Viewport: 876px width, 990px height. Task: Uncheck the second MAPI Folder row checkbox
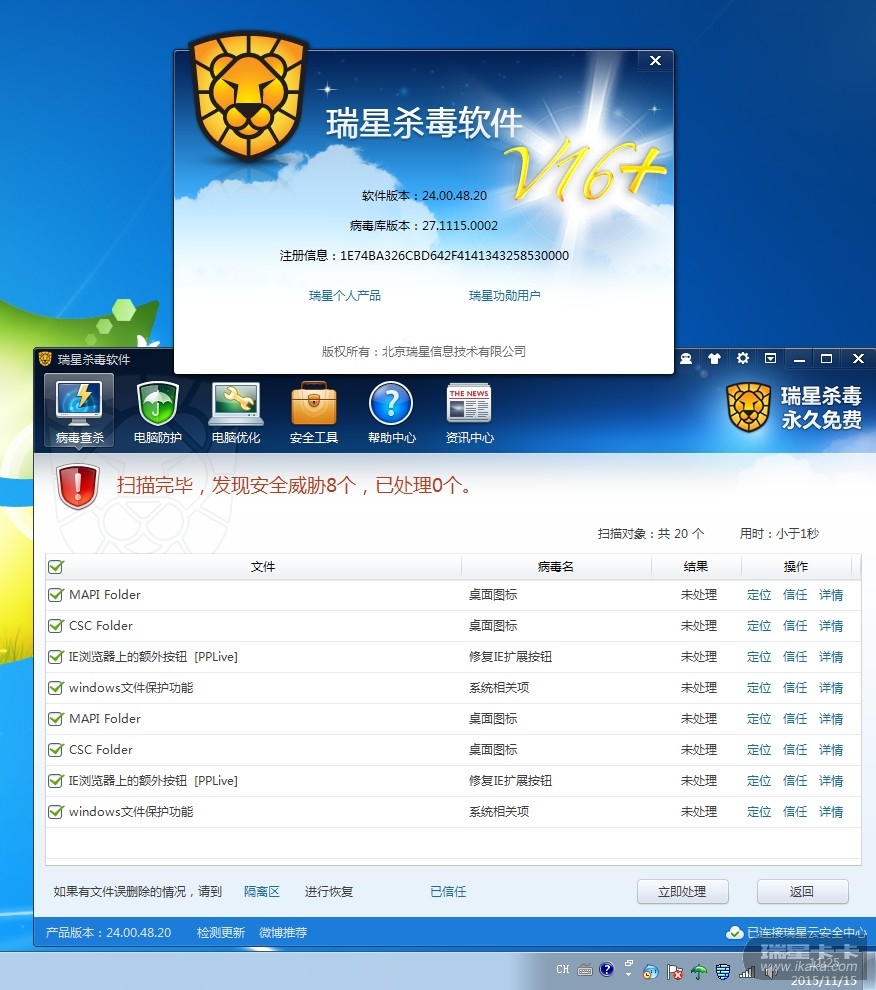(x=56, y=719)
